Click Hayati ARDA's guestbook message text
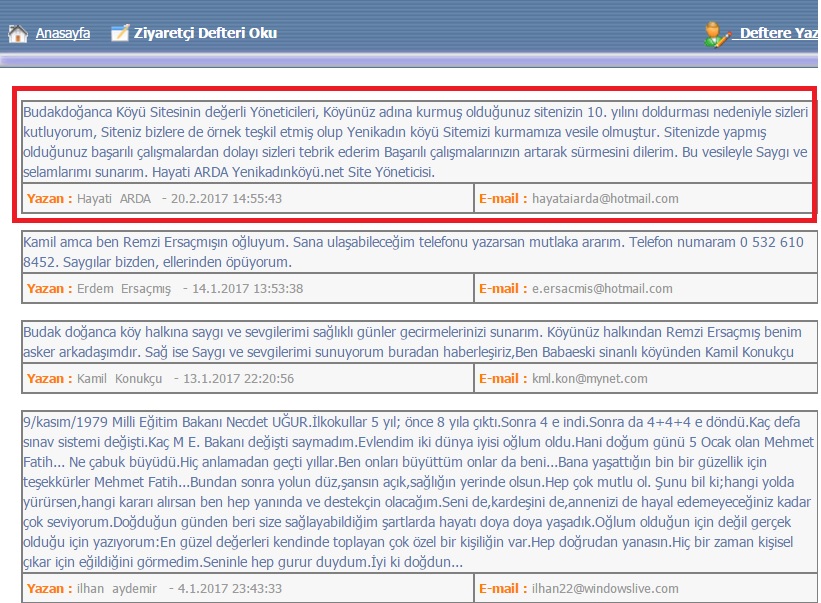This screenshot has height=603, width=821. (414, 142)
